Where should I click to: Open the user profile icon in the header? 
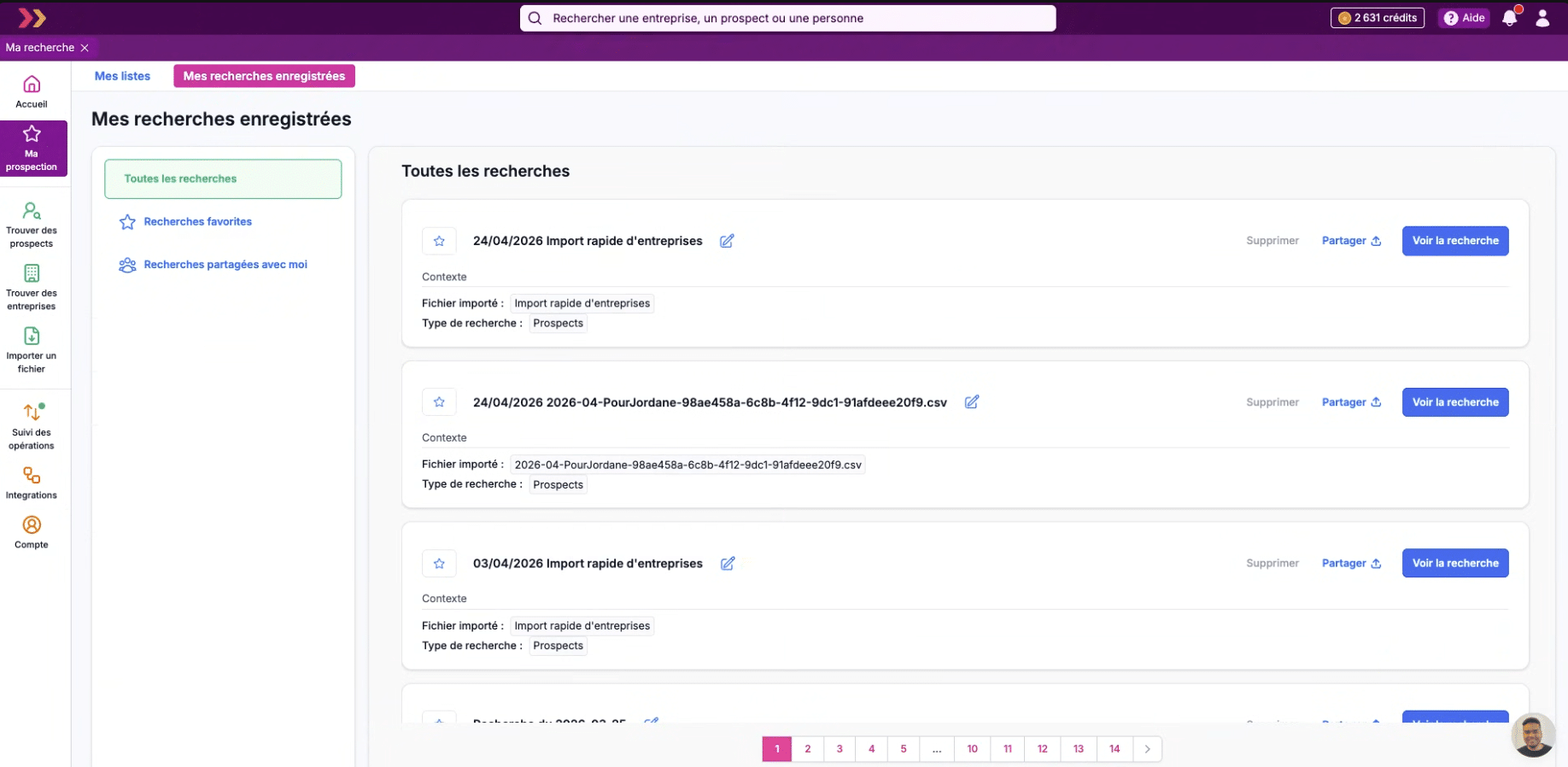tap(1542, 18)
